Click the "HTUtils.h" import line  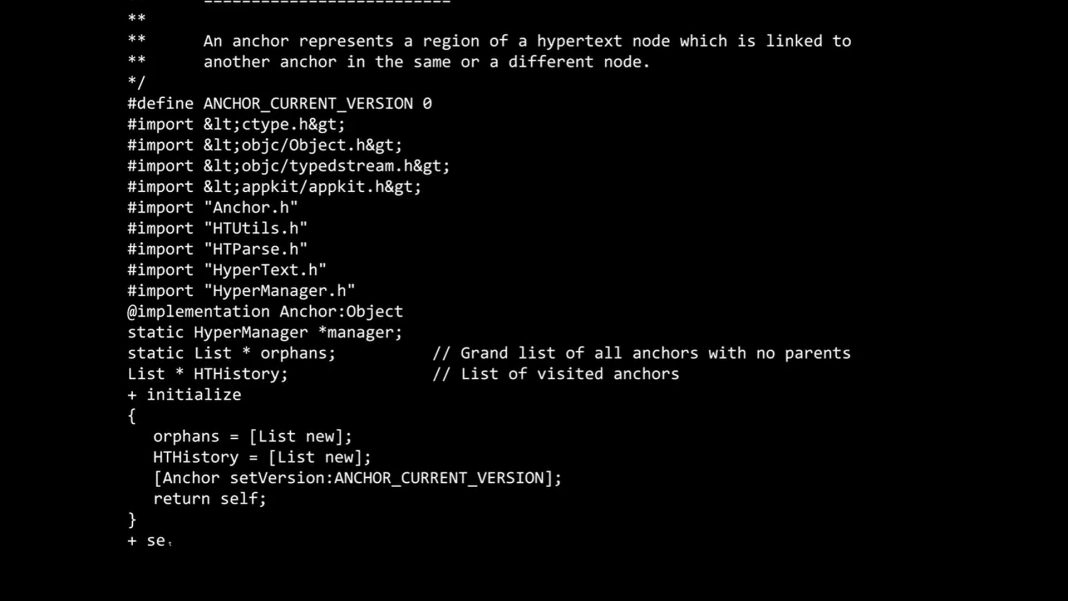click(x=217, y=229)
